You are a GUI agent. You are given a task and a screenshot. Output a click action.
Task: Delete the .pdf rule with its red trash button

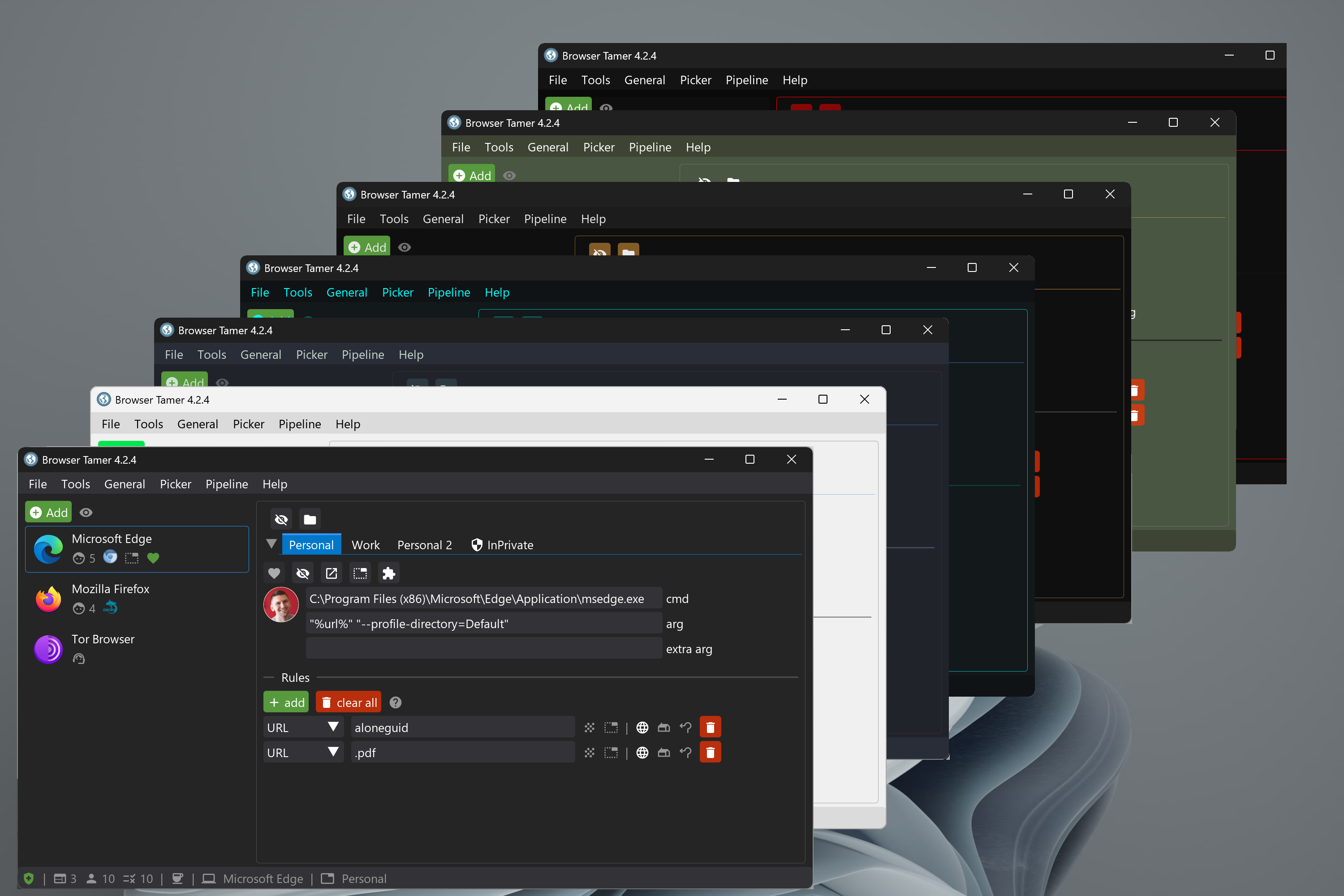pos(710,753)
